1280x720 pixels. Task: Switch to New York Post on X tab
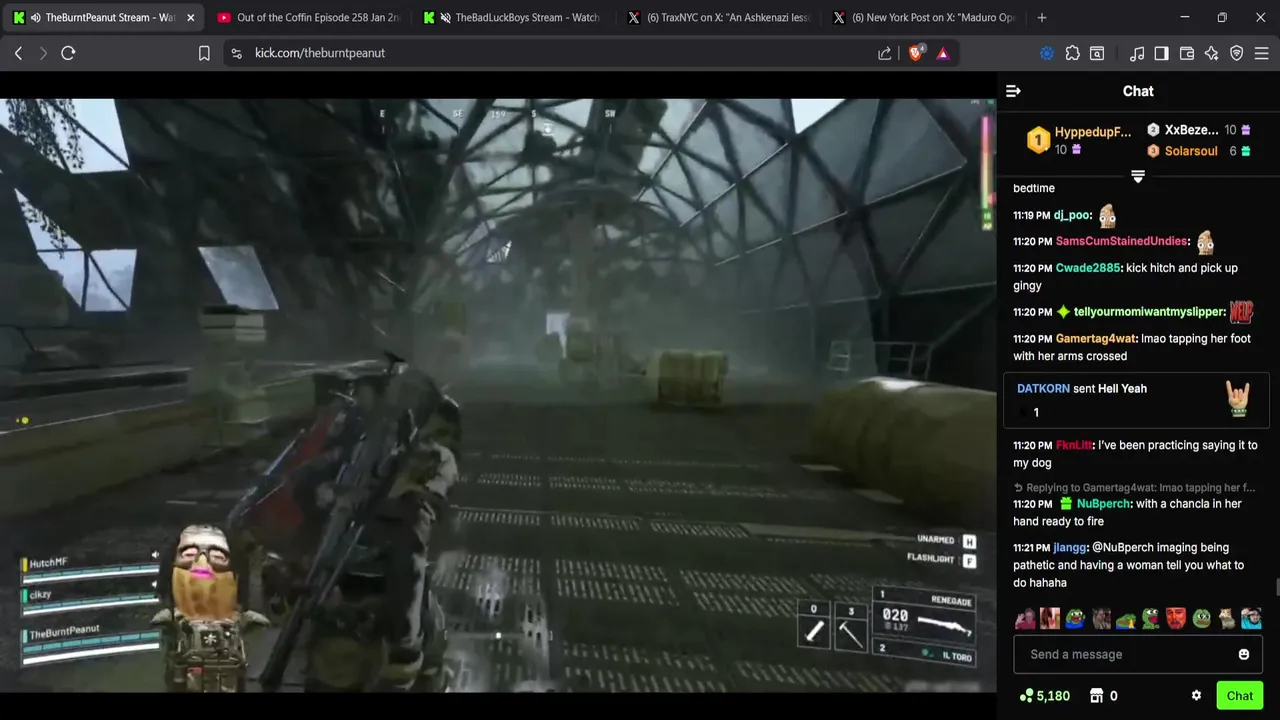pos(922,17)
